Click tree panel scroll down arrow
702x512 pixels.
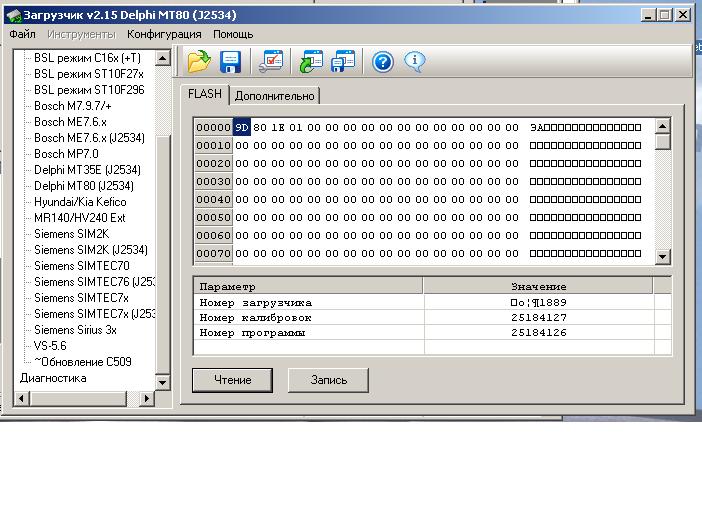[163, 383]
